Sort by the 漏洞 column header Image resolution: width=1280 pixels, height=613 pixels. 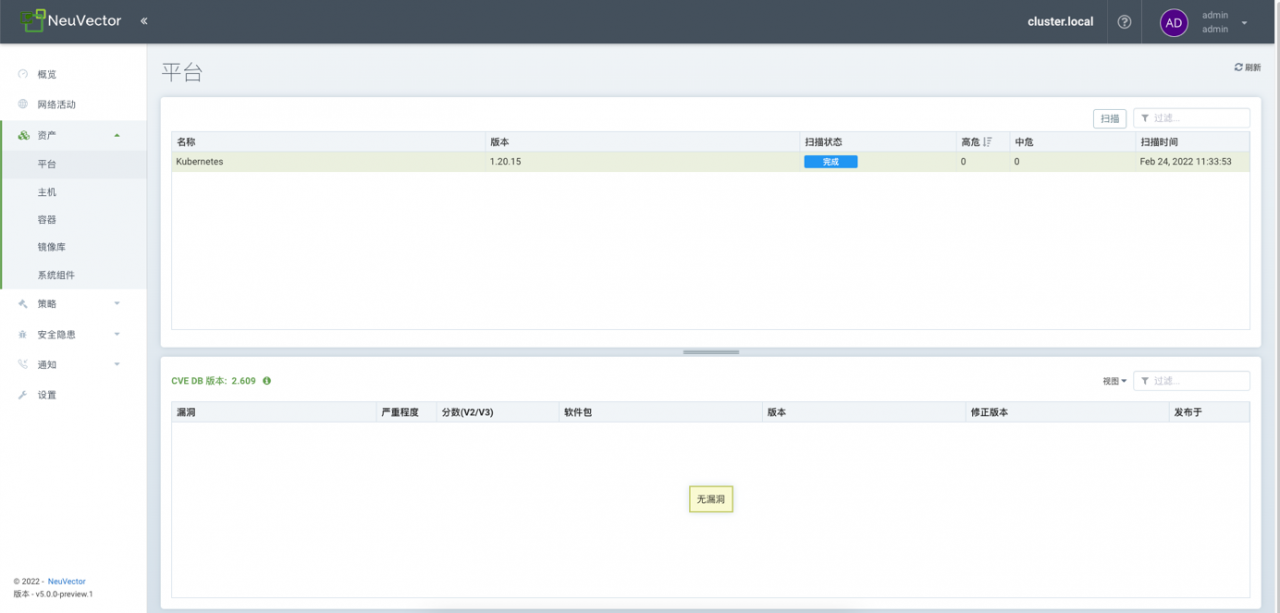[x=274, y=412]
